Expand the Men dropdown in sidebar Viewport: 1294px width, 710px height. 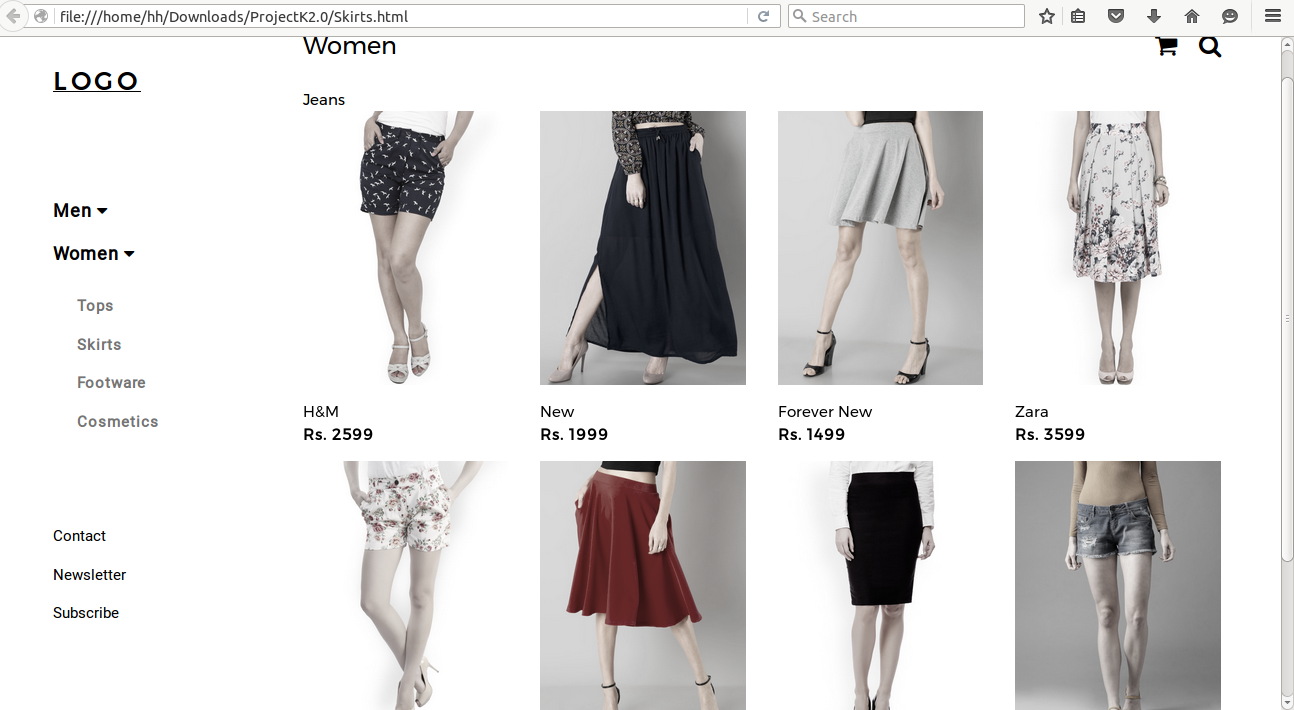coord(80,210)
